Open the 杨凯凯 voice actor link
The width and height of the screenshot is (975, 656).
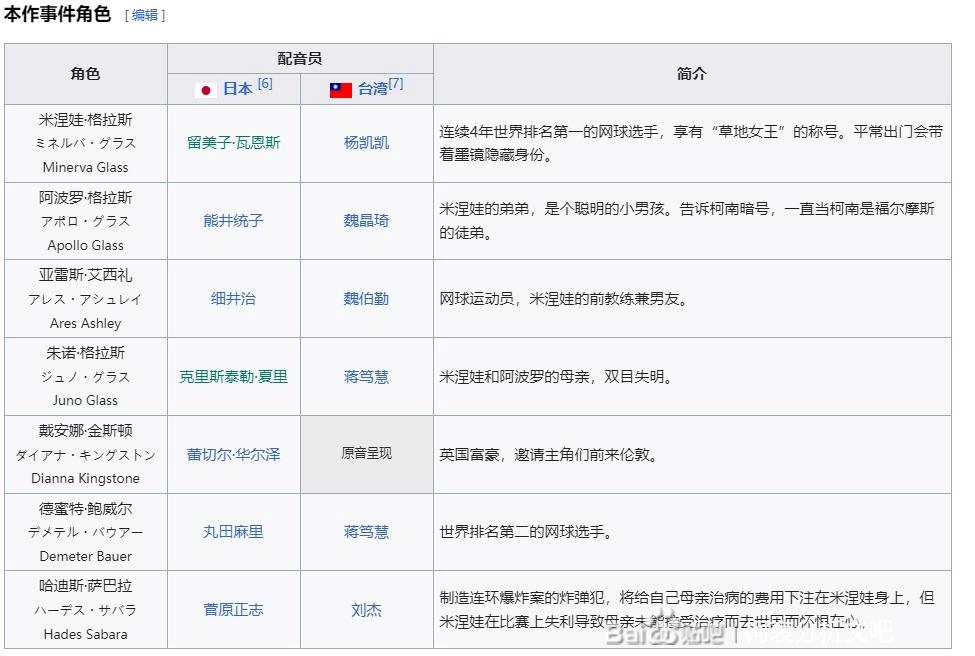click(x=366, y=143)
